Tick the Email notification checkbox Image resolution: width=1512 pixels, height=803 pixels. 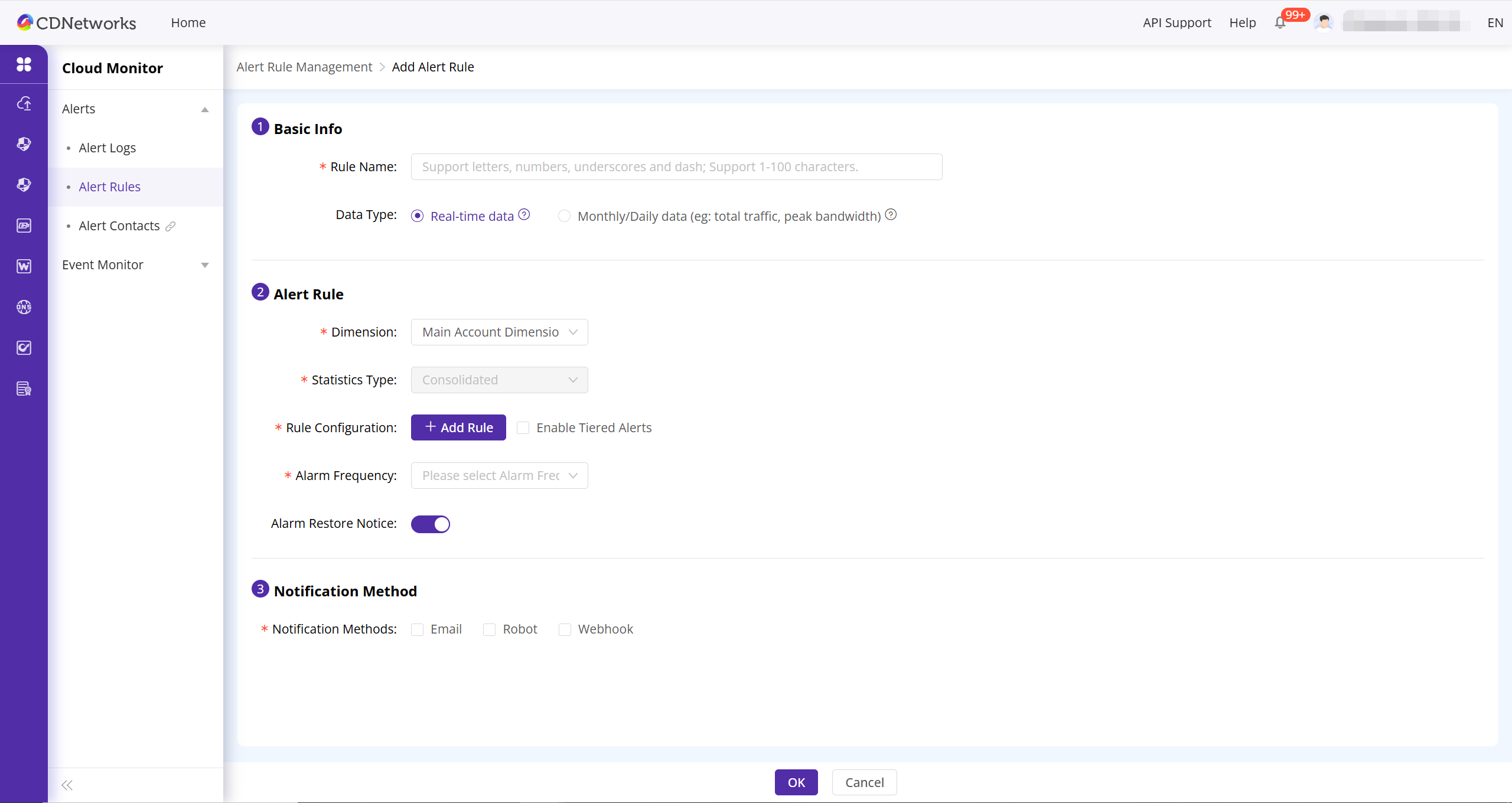click(418, 629)
